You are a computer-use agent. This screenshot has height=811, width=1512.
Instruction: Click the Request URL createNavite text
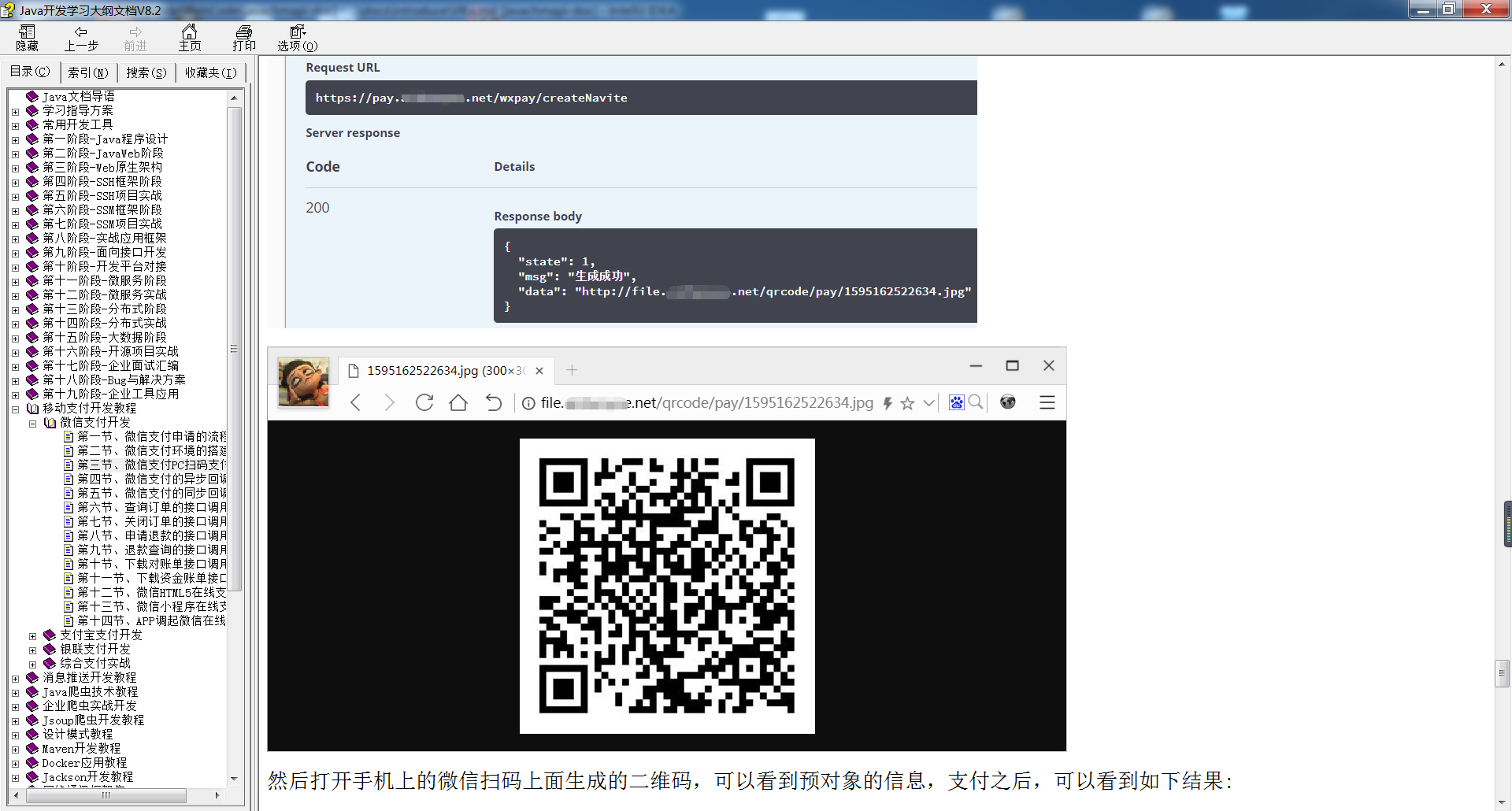[472, 98]
